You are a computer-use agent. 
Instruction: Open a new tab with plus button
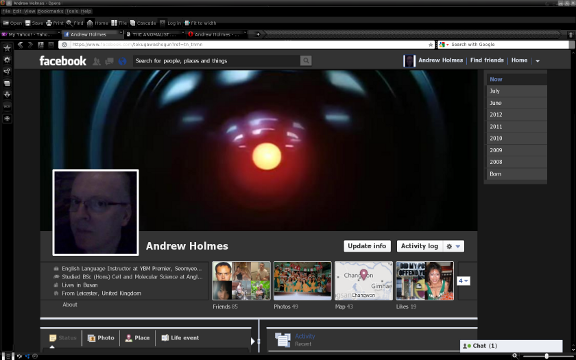[258, 34]
